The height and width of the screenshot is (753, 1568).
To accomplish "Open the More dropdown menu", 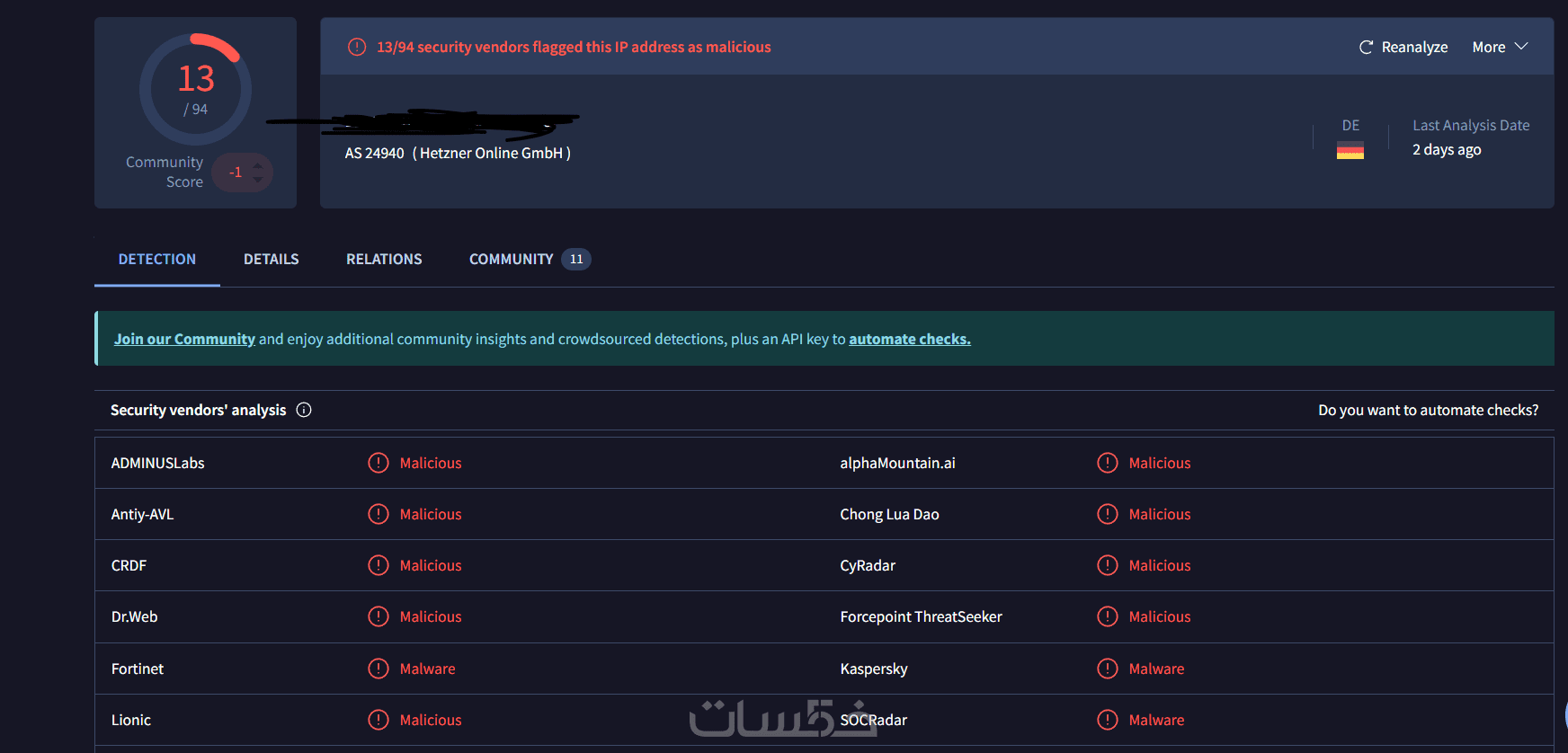I will coord(1500,47).
